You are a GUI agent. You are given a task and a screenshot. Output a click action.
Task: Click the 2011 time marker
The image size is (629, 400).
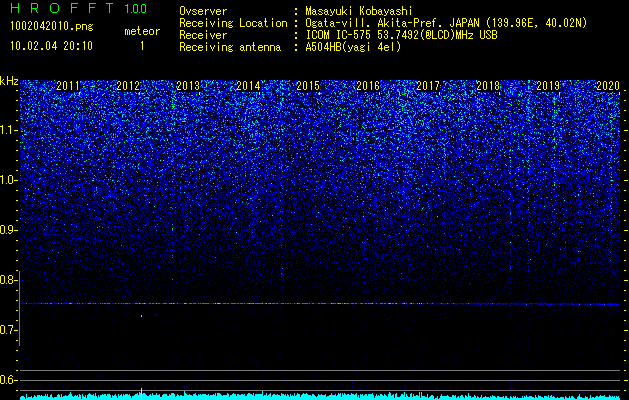coord(68,86)
